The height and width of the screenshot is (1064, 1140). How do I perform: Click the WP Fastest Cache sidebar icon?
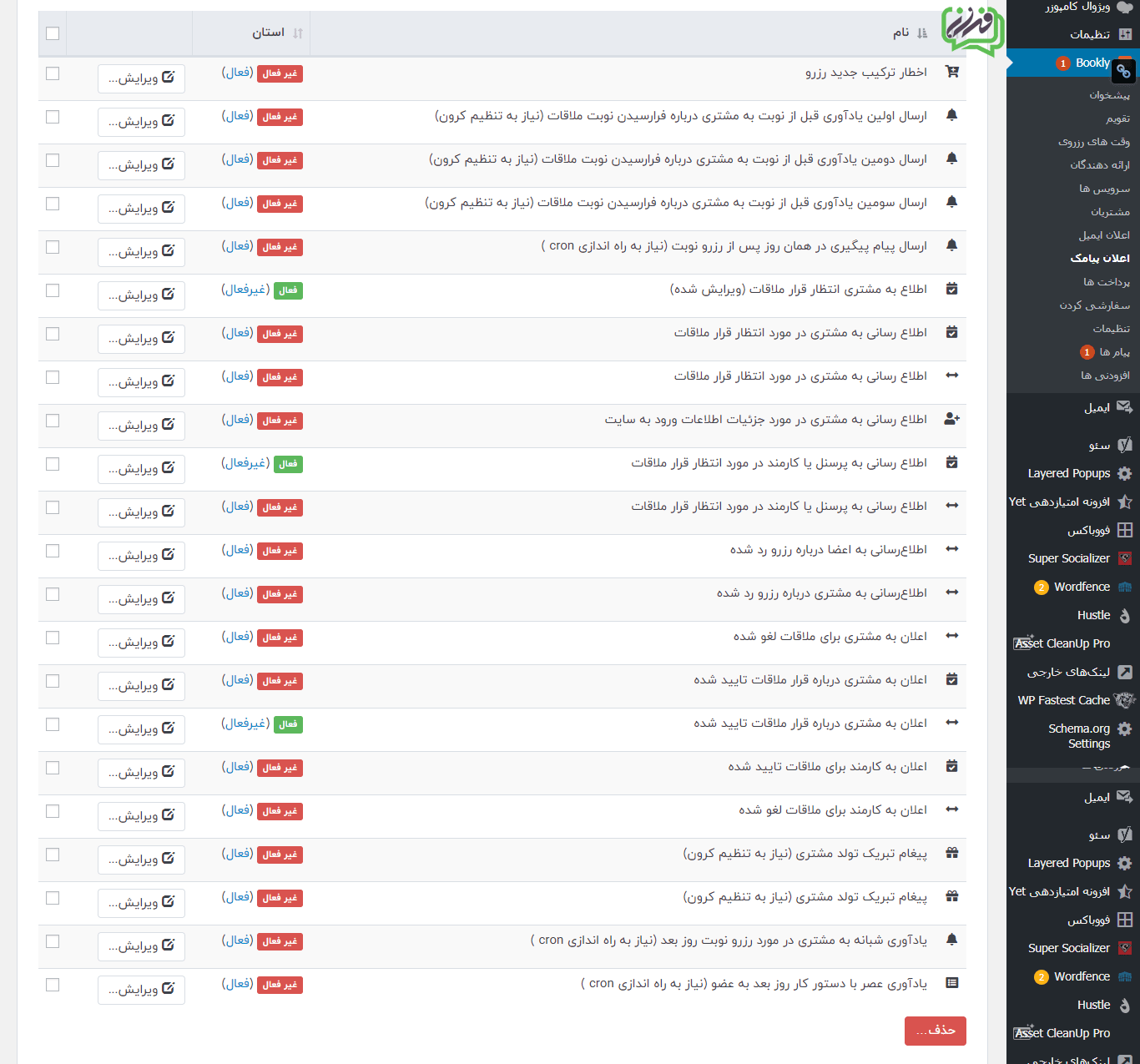pyautogui.click(x=1125, y=700)
